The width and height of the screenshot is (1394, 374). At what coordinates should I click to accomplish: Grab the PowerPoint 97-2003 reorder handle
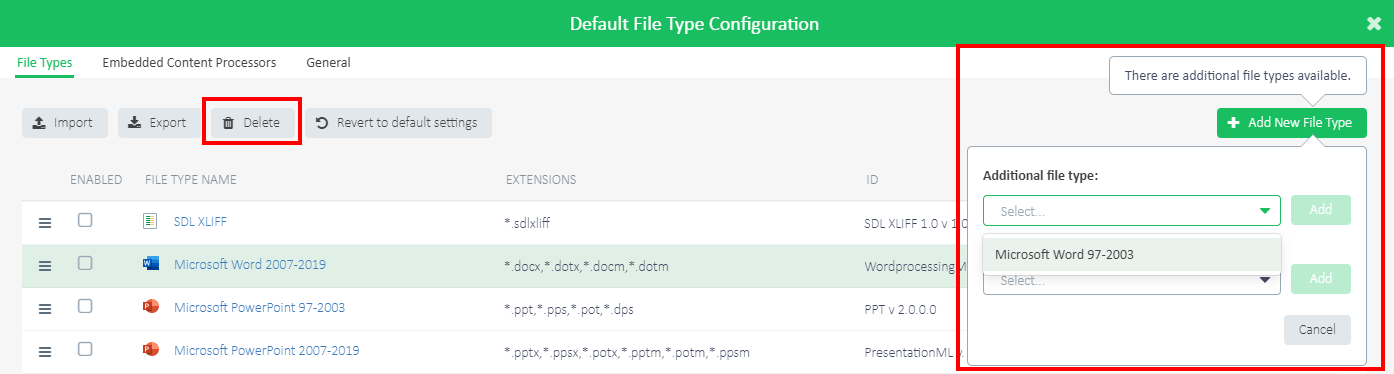[x=45, y=309]
